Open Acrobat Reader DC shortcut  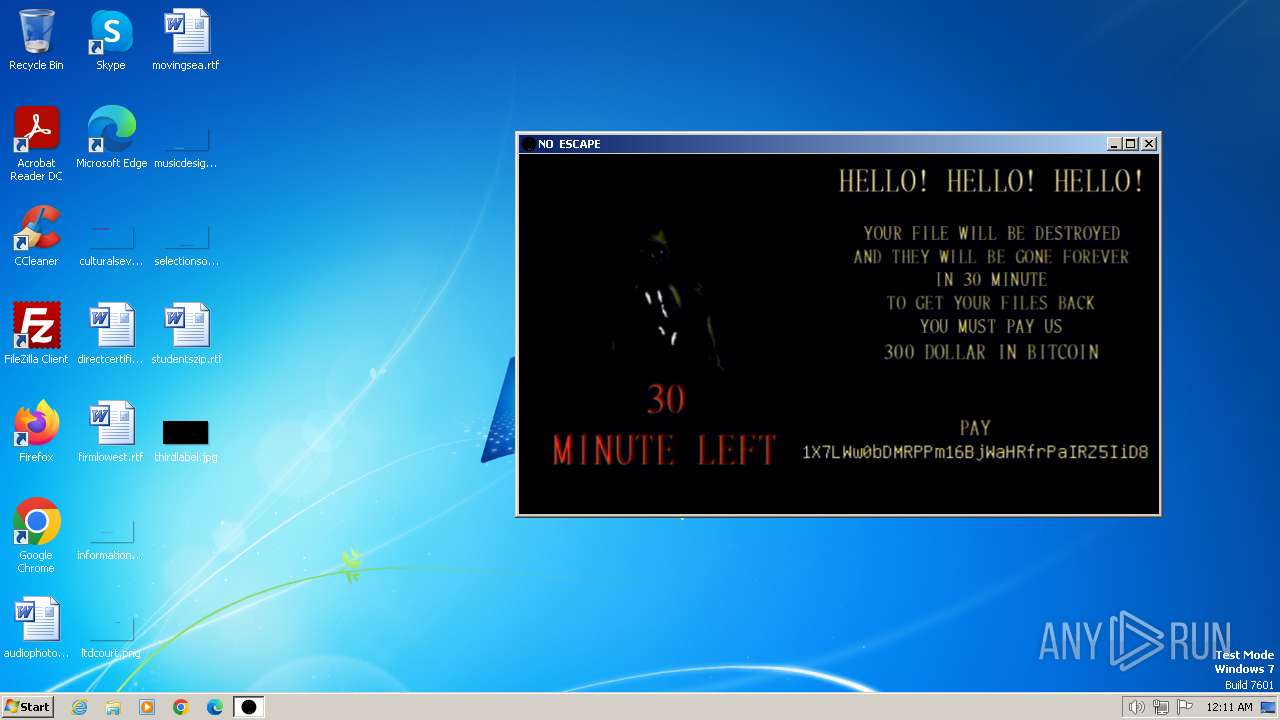tap(36, 144)
